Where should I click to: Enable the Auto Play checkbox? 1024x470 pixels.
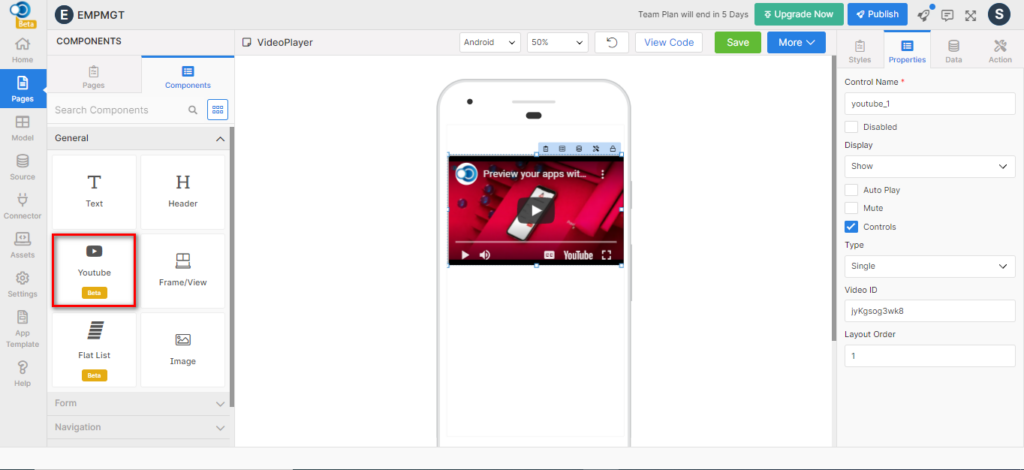pos(852,190)
